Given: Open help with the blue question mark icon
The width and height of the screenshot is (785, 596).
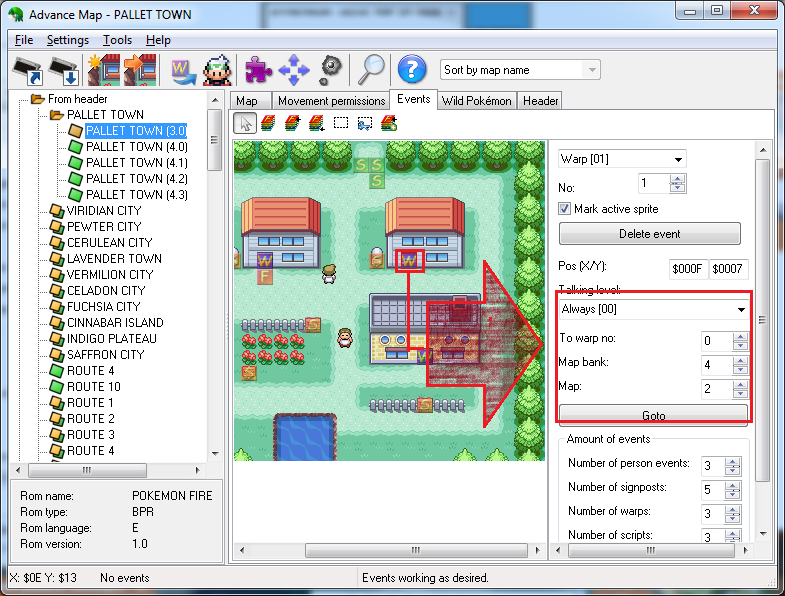Looking at the screenshot, I should coord(411,70).
